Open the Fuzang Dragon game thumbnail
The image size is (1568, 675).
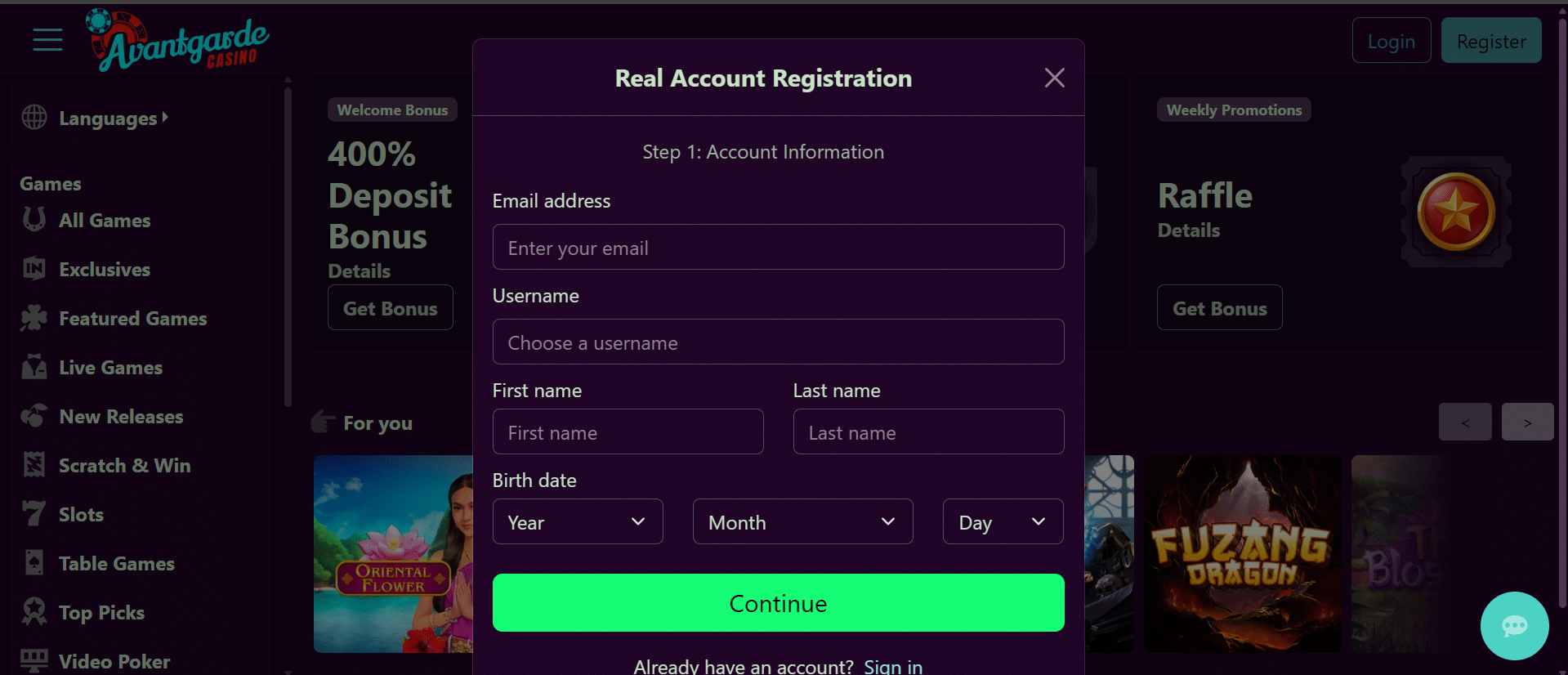tap(1242, 554)
